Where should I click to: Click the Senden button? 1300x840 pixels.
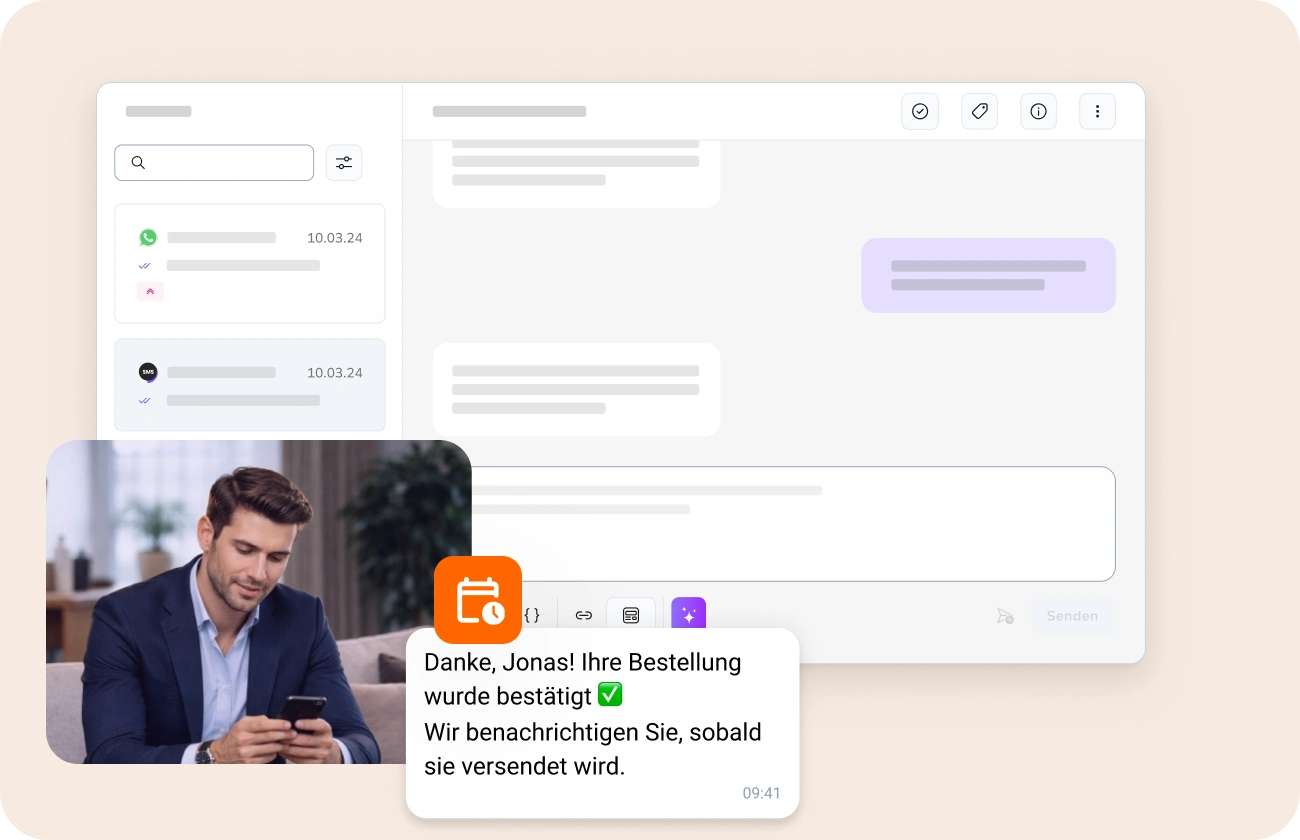pyautogui.click(x=1073, y=616)
